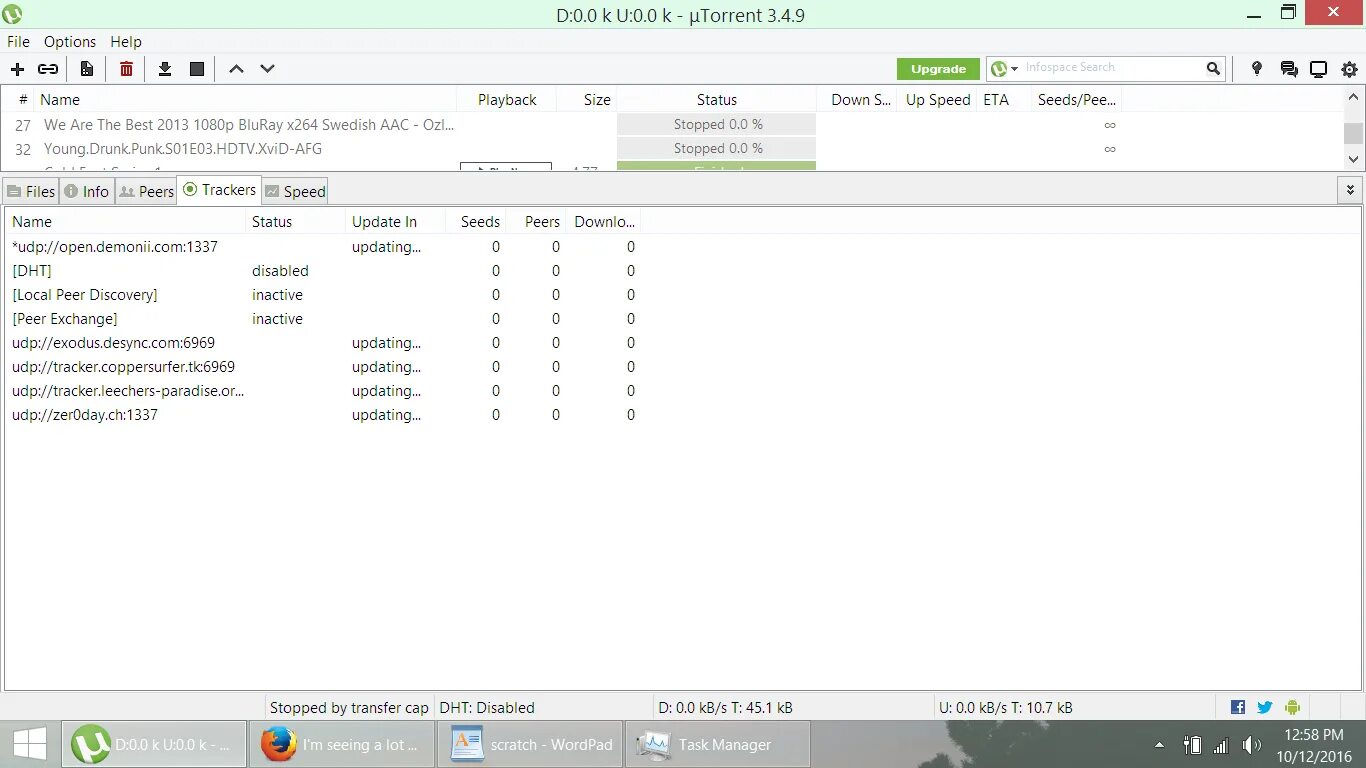Viewport: 1366px width, 768px height.
Task: Click the remote monitor icon in toolbar
Action: 1319,69
